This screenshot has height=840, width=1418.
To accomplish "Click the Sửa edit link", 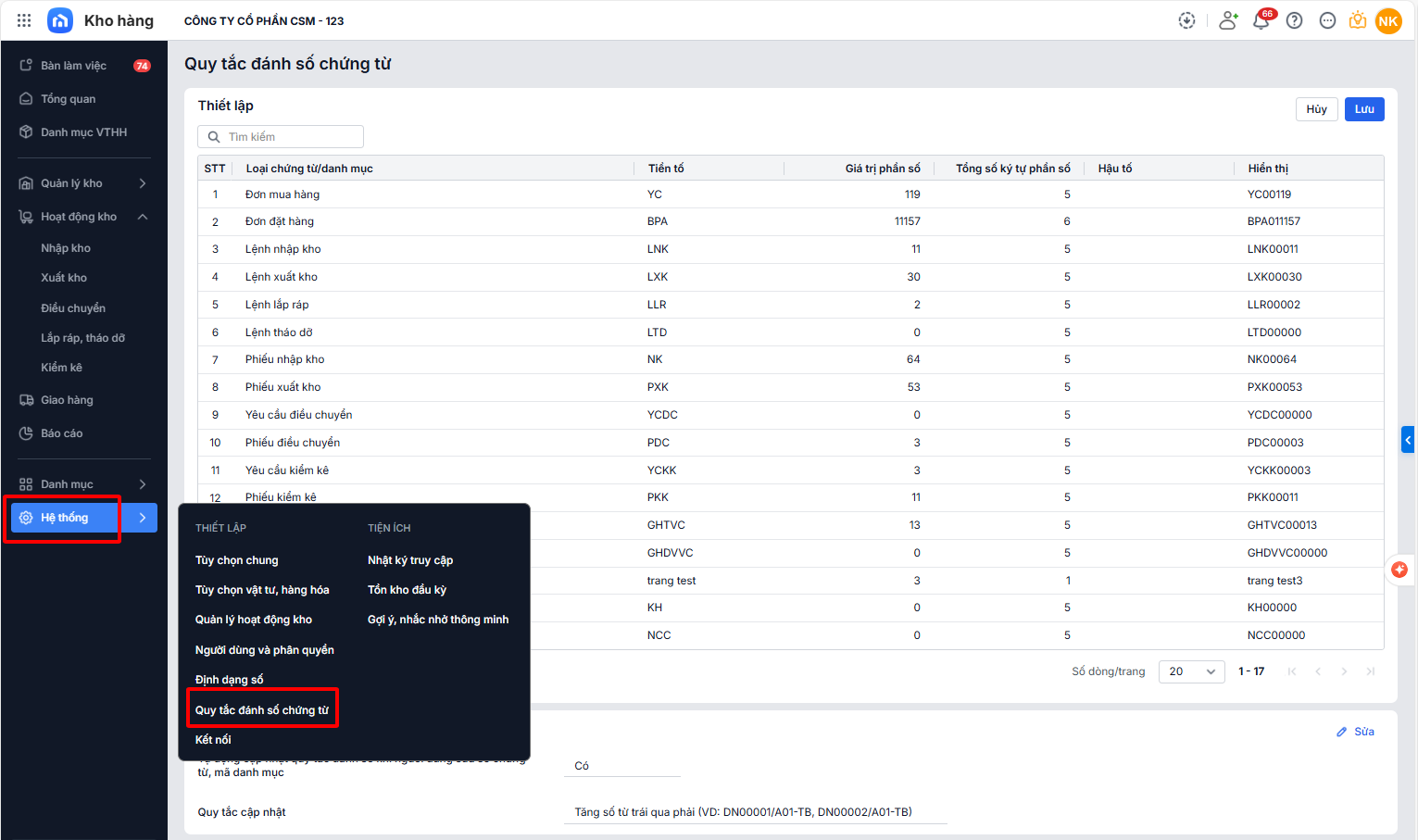I will [1356, 732].
